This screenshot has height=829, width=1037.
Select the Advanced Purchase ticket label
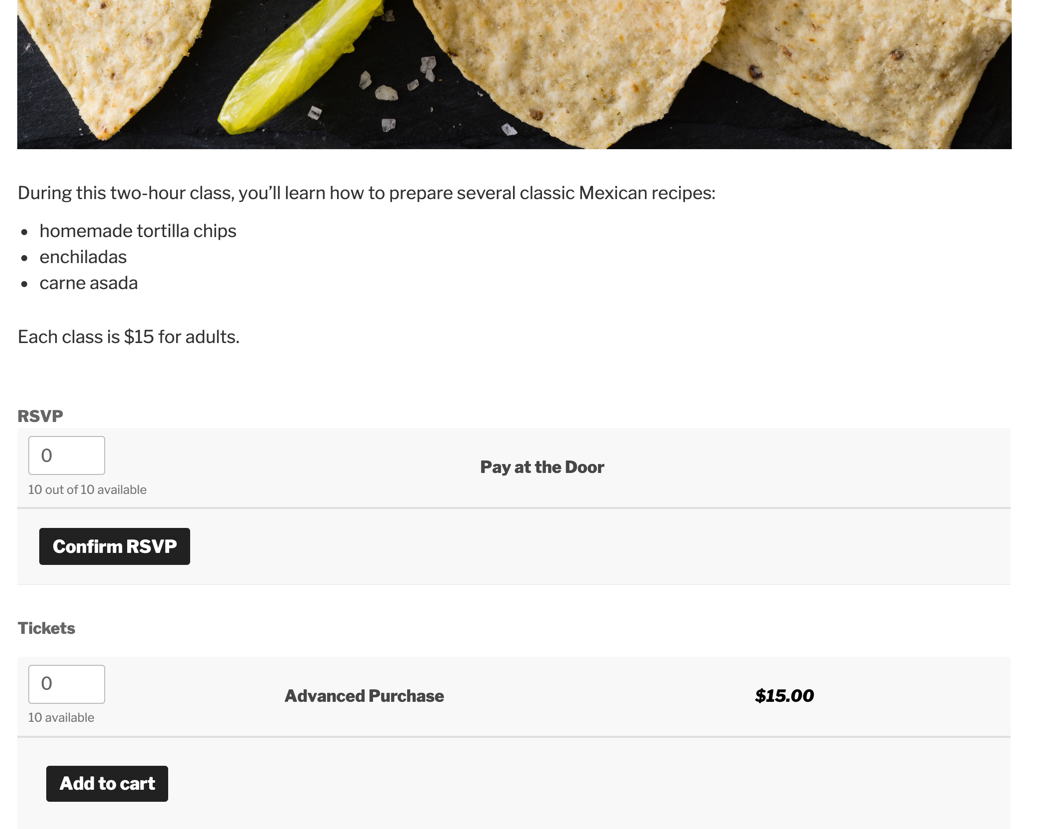(x=364, y=696)
